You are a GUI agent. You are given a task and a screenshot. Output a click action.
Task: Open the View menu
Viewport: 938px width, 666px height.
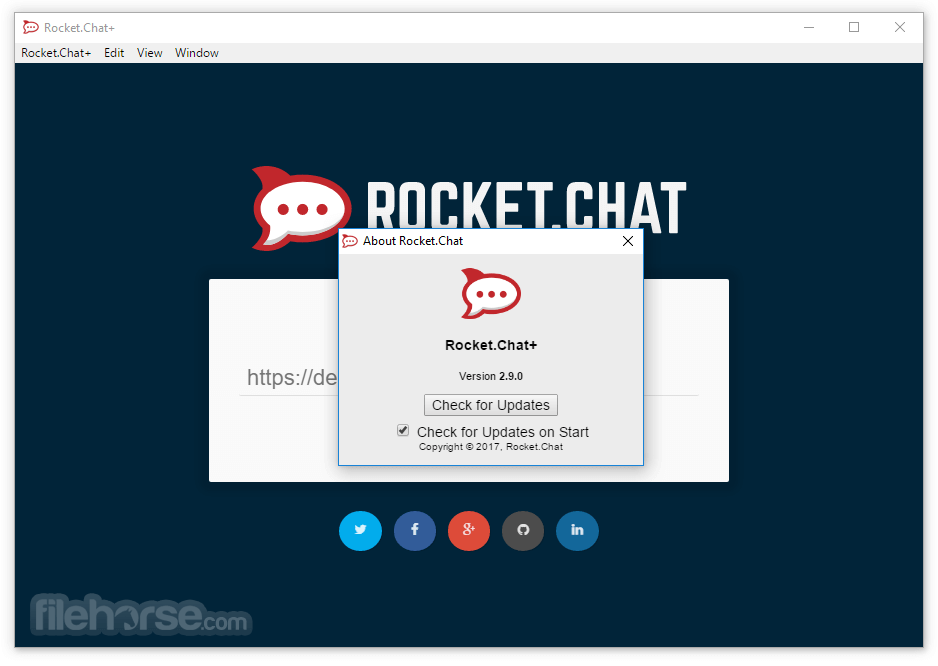tap(150, 53)
